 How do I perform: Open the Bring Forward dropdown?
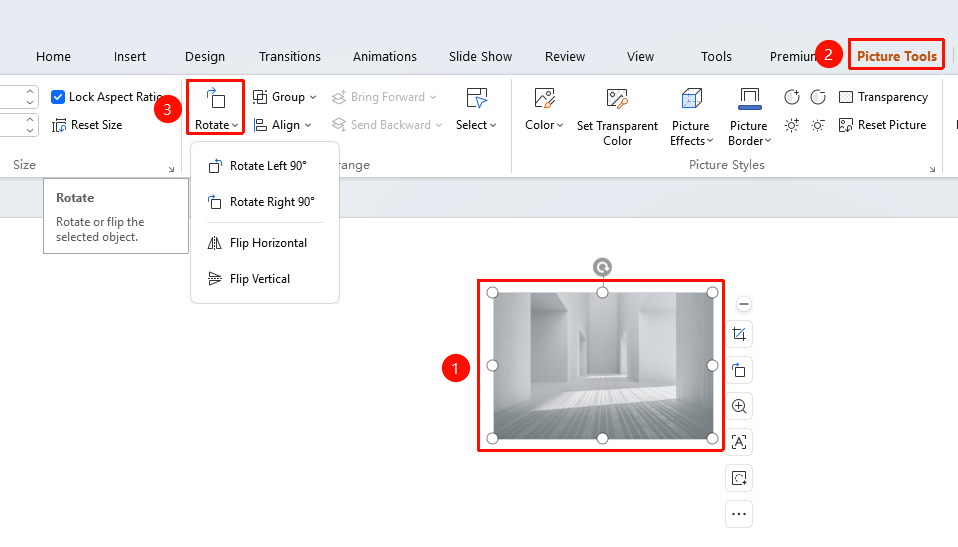384,97
